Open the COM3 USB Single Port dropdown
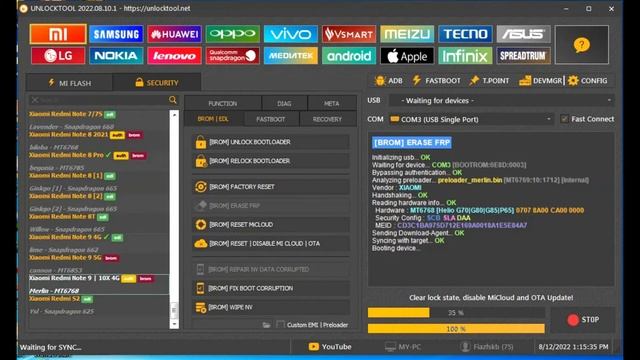The image size is (640, 360). click(x=471, y=119)
